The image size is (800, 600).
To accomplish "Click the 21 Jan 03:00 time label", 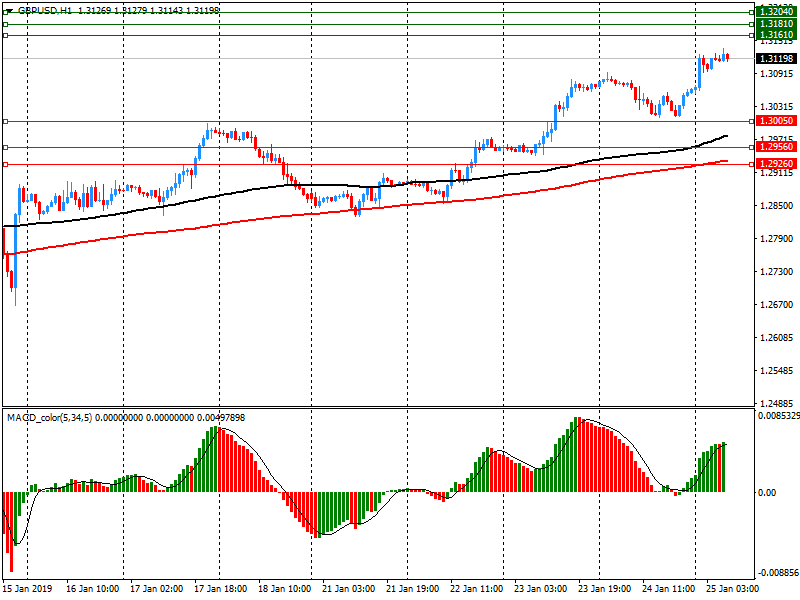I will [348, 588].
